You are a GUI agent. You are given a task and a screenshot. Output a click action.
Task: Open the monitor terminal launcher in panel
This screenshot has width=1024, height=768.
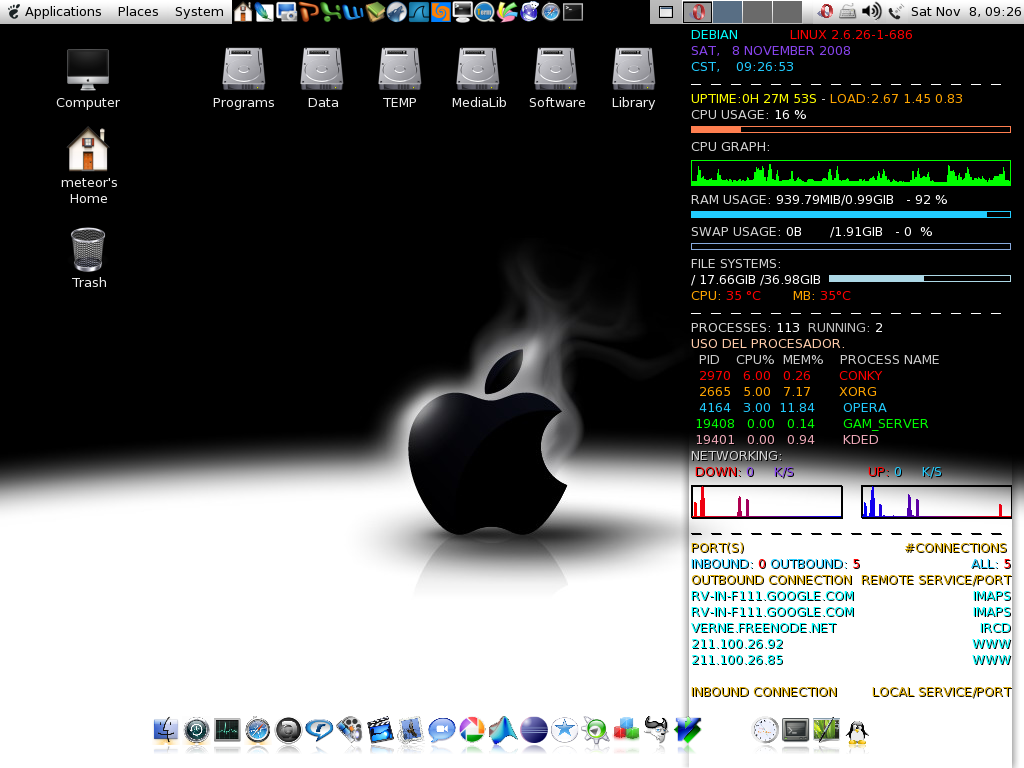pos(462,12)
